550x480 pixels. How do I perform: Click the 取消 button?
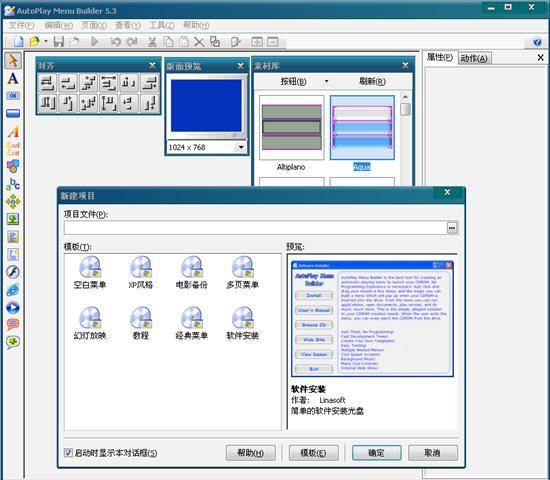click(432, 453)
